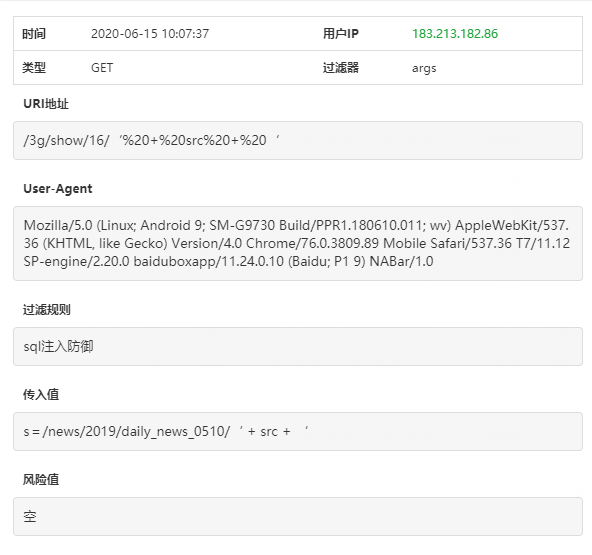The image size is (592, 555).
Task: Click the User-Agent string box
Action: tap(298, 244)
